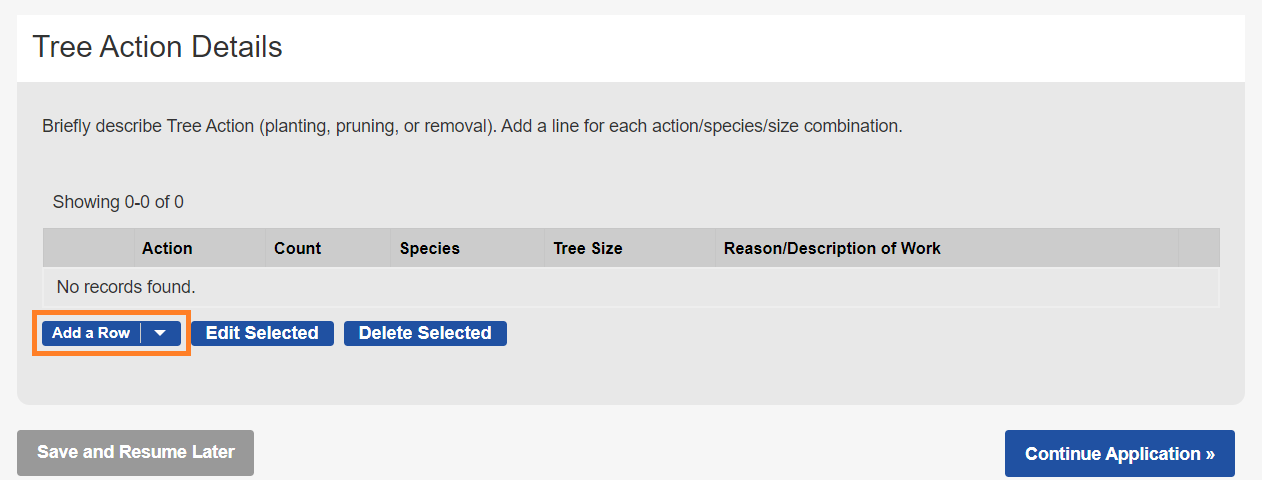Click the Reason/Description of Work column header

coord(832,248)
